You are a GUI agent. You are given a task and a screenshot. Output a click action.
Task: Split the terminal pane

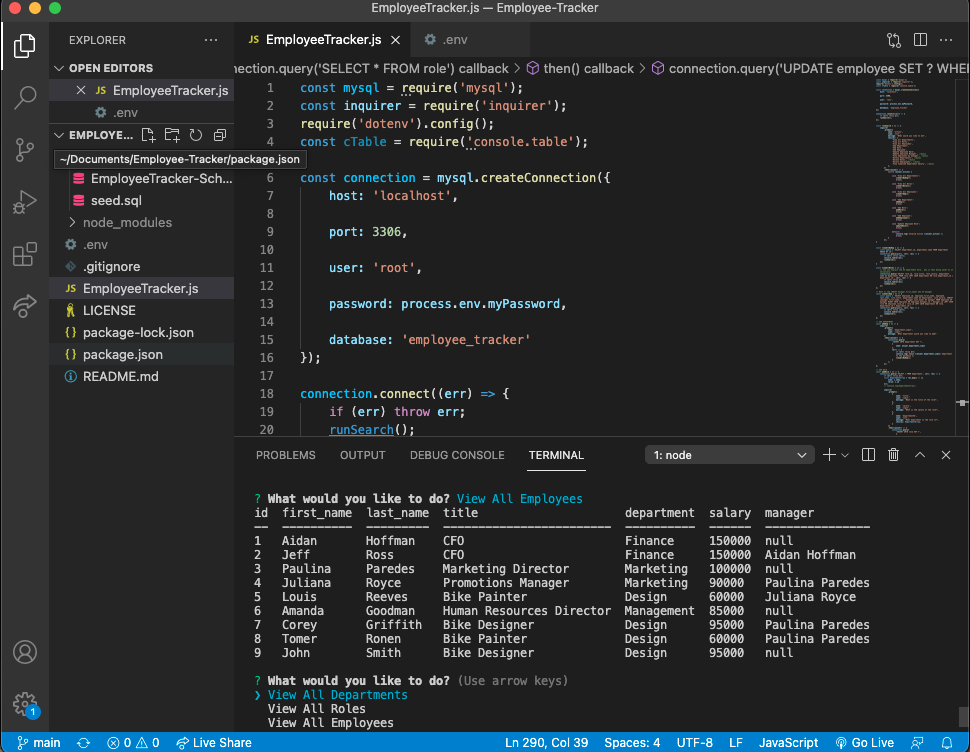point(868,454)
